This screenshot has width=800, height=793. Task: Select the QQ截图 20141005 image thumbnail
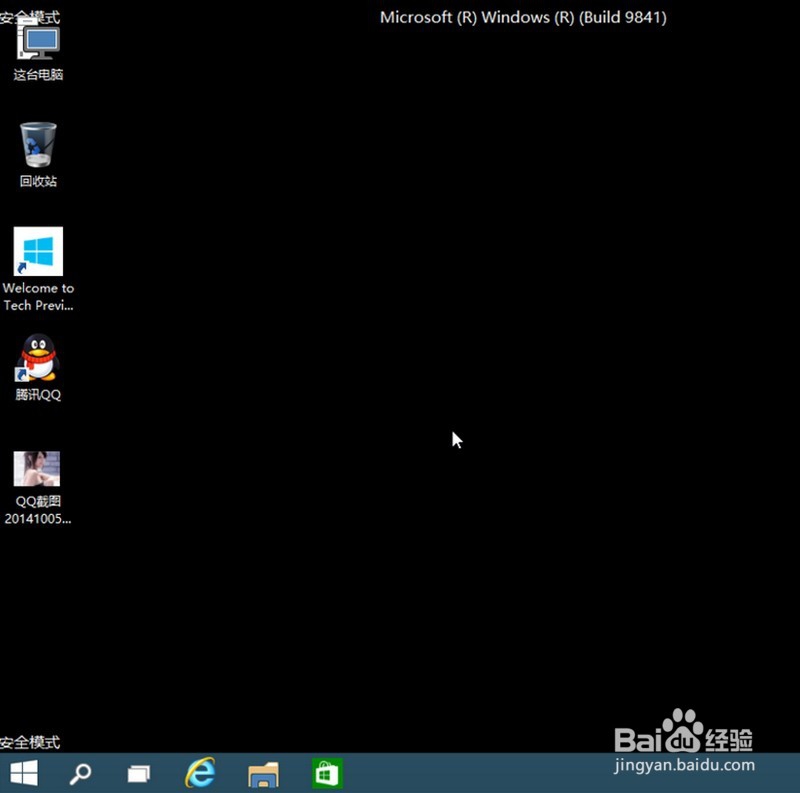click(x=37, y=468)
